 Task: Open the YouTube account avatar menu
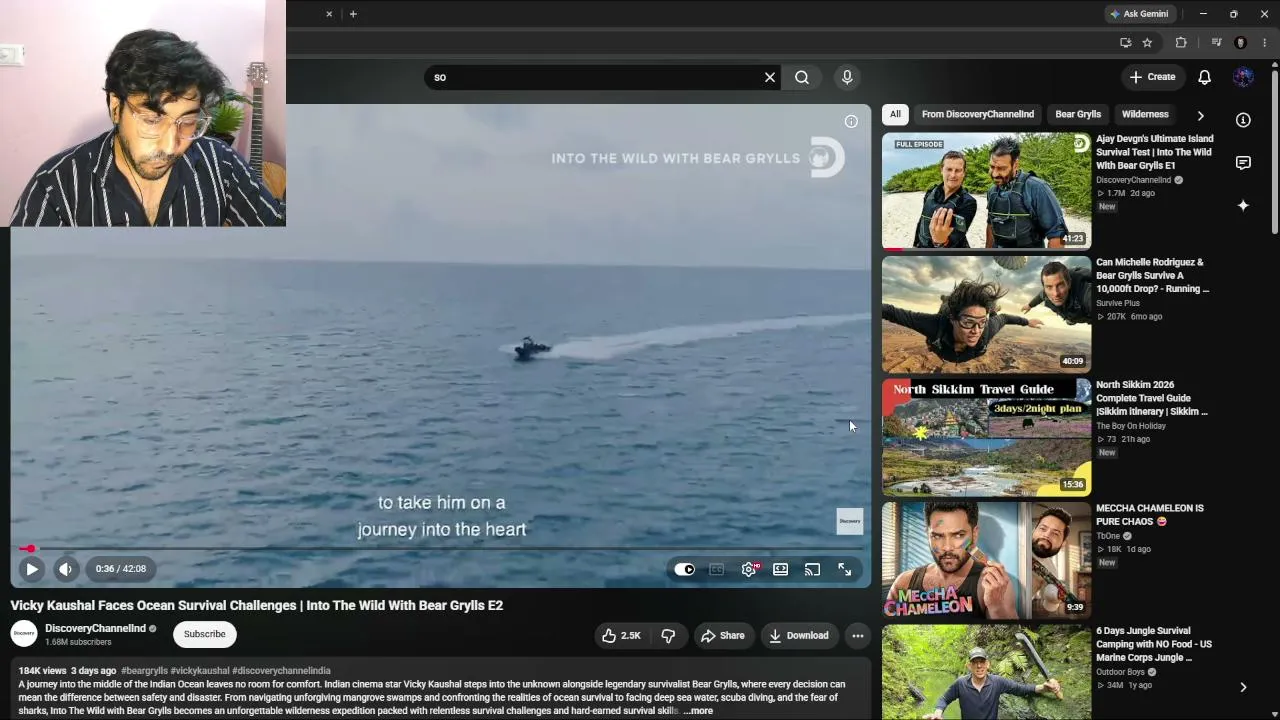pos(1244,77)
